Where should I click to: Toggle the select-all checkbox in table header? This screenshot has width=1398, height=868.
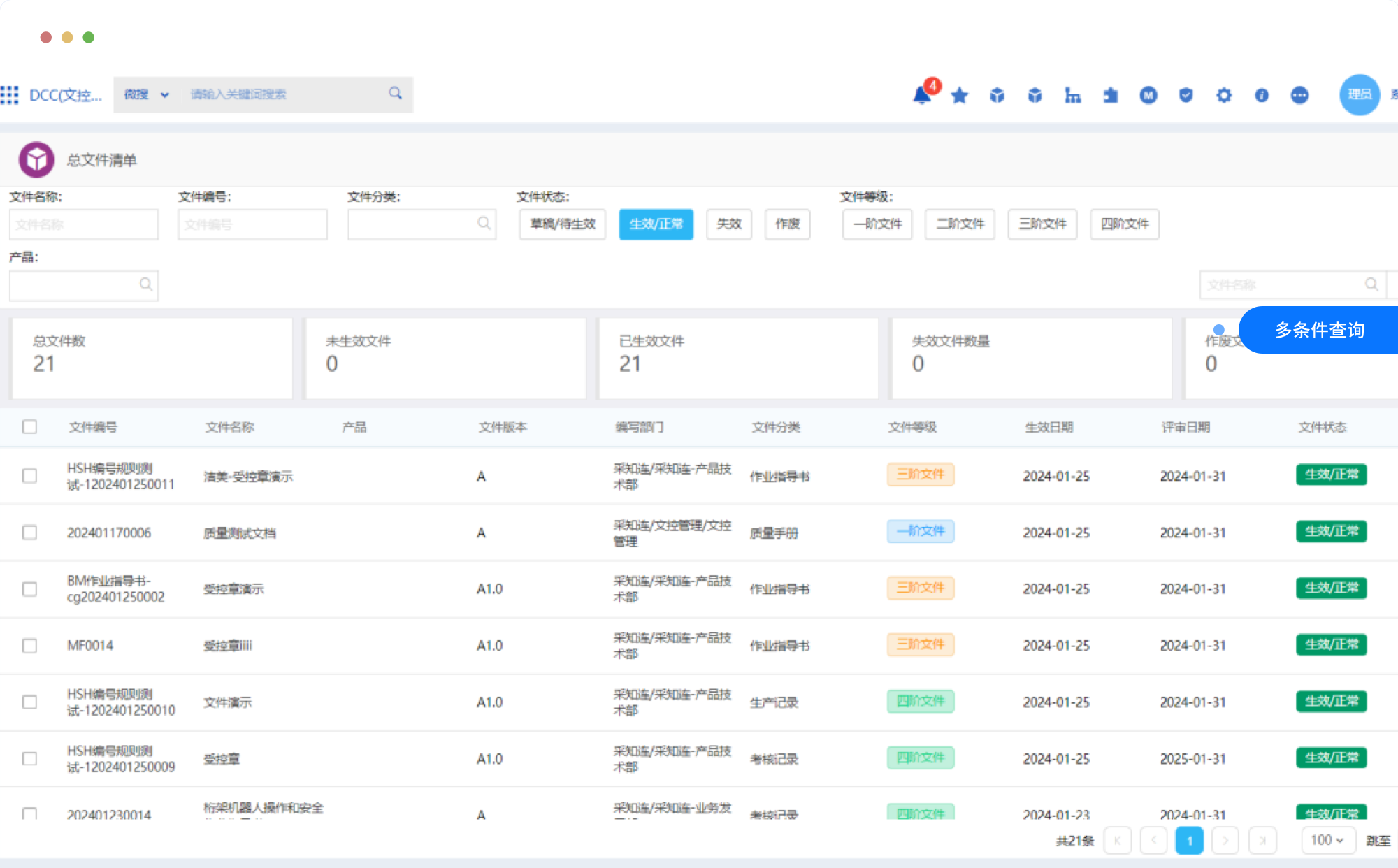29,426
